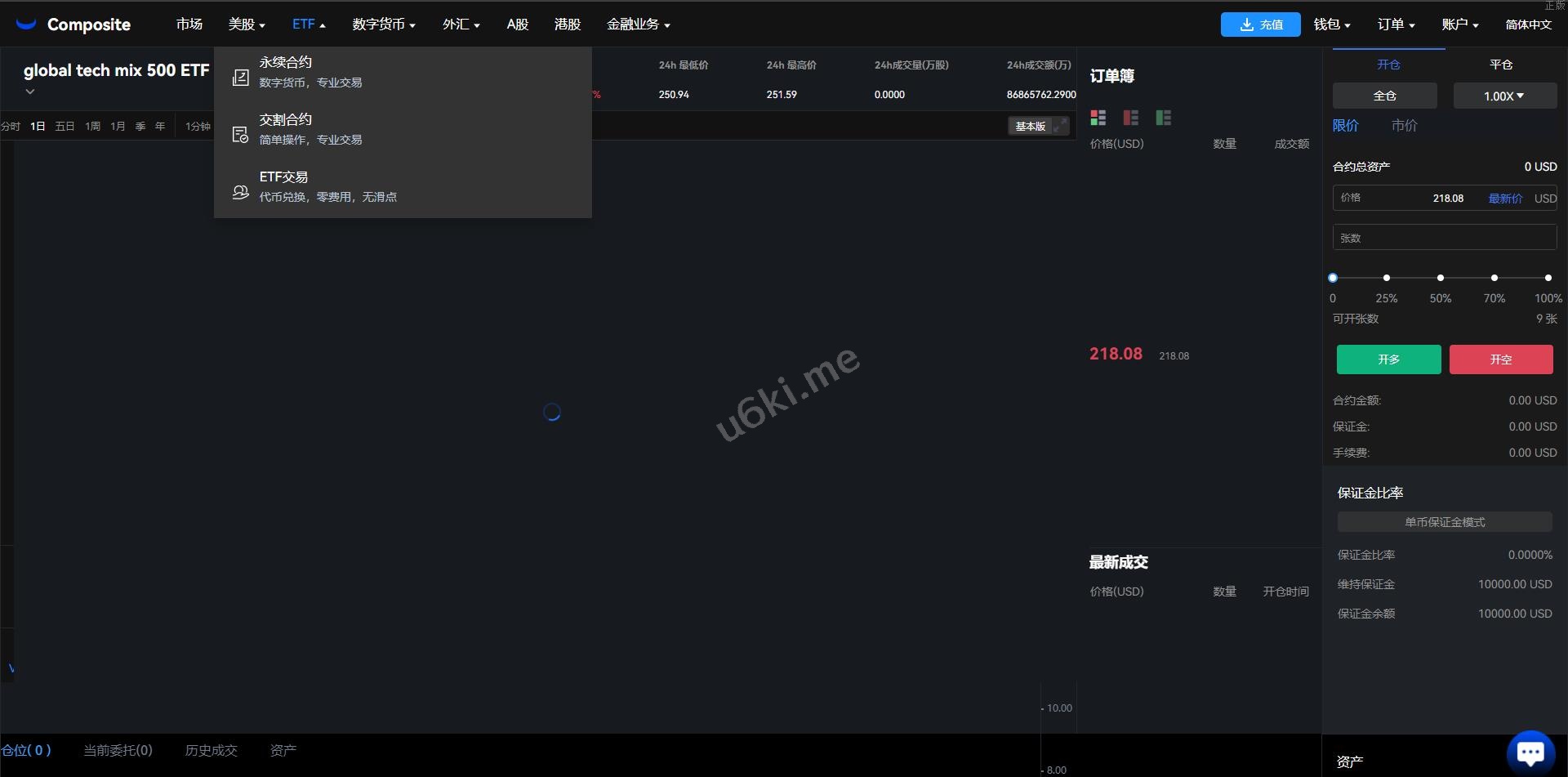Screen dimensions: 1568x777
Task: Open the 账户 account dropdown
Action: pos(1460,25)
